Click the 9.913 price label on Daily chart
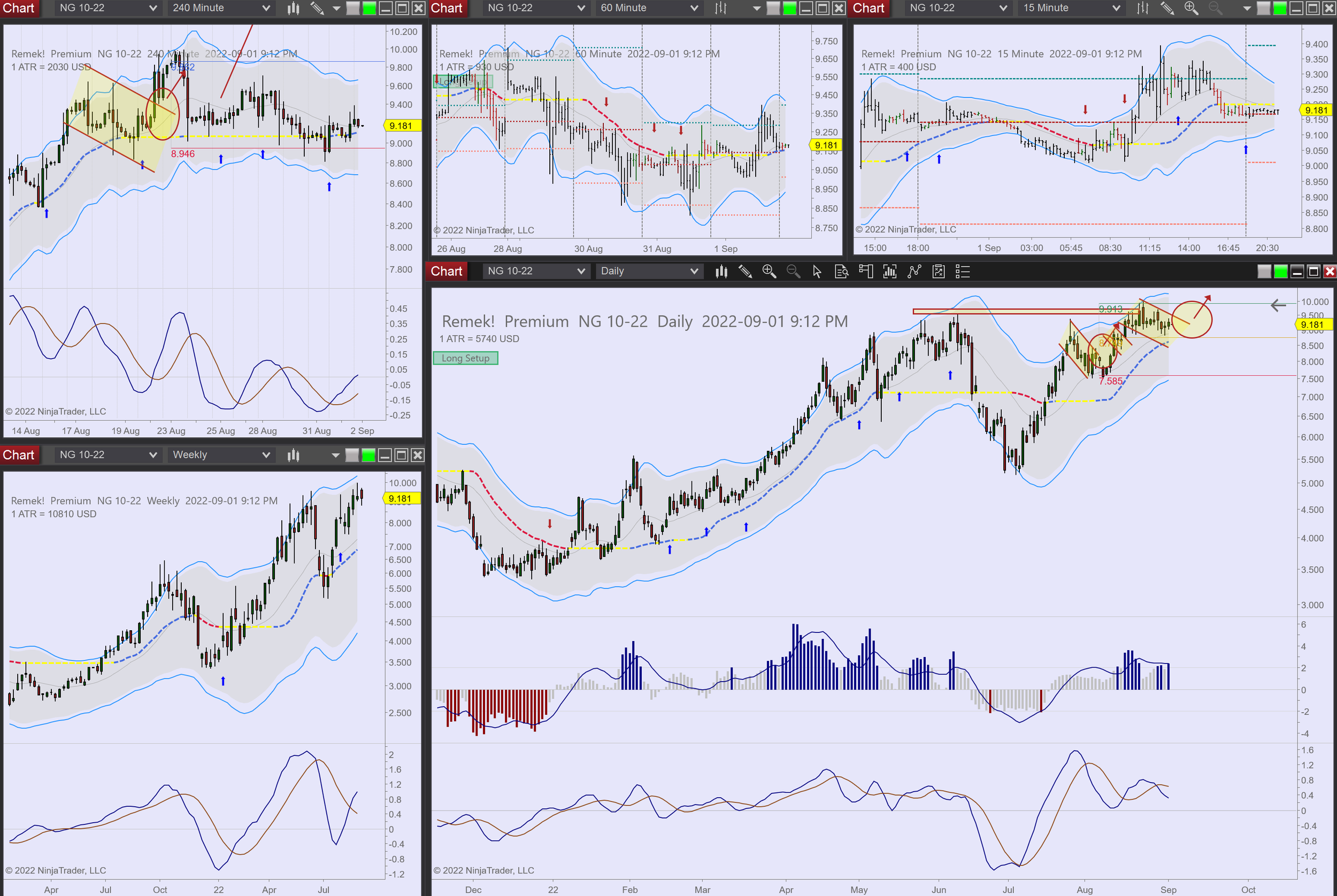 1111,309
